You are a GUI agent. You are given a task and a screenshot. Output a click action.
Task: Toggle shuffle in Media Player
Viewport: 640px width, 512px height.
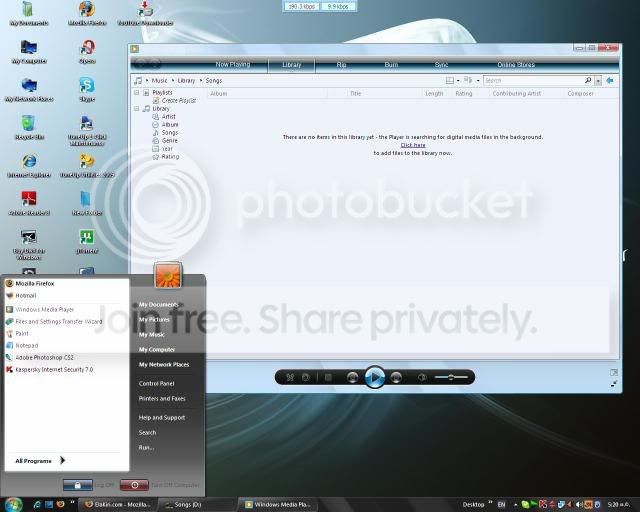pos(290,377)
